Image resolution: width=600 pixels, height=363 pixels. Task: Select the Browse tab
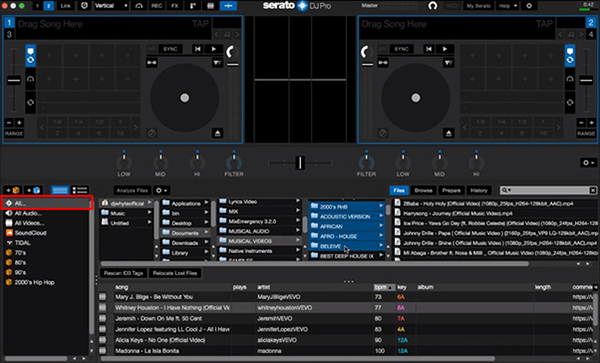tap(423, 190)
